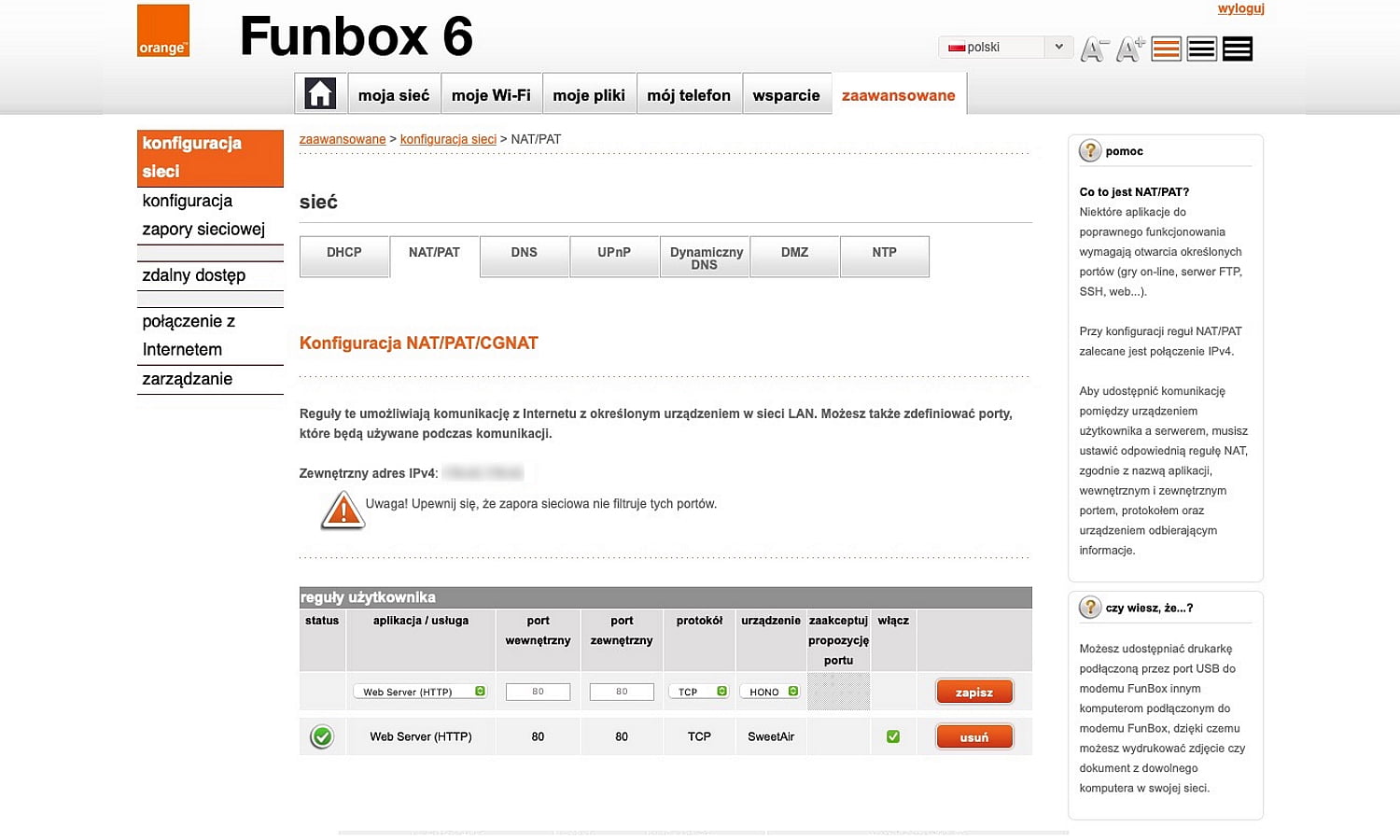Click the wyloguj link
The width and height of the screenshot is (1400, 840).
(1240, 8)
